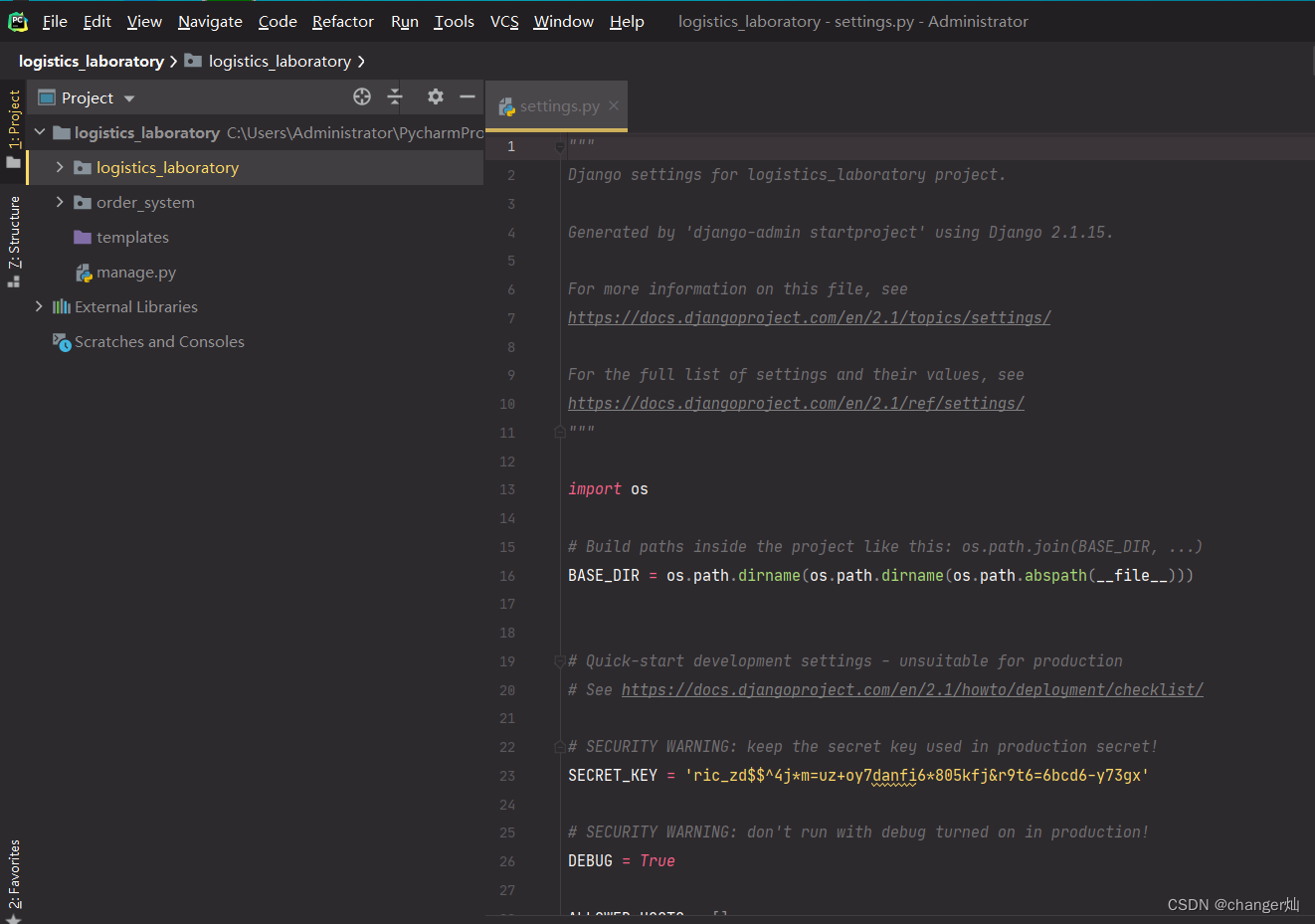Fold the comment marker at line 22
Viewport: 1315px width, 924px height.
(560, 747)
